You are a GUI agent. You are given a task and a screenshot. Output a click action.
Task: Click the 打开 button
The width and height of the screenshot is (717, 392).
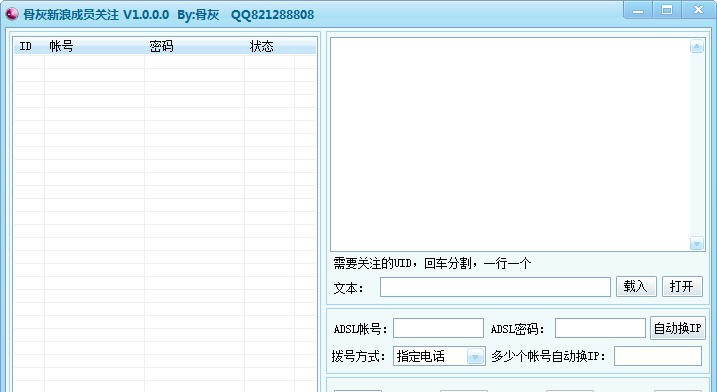pyautogui.click(x=682, y=286)
